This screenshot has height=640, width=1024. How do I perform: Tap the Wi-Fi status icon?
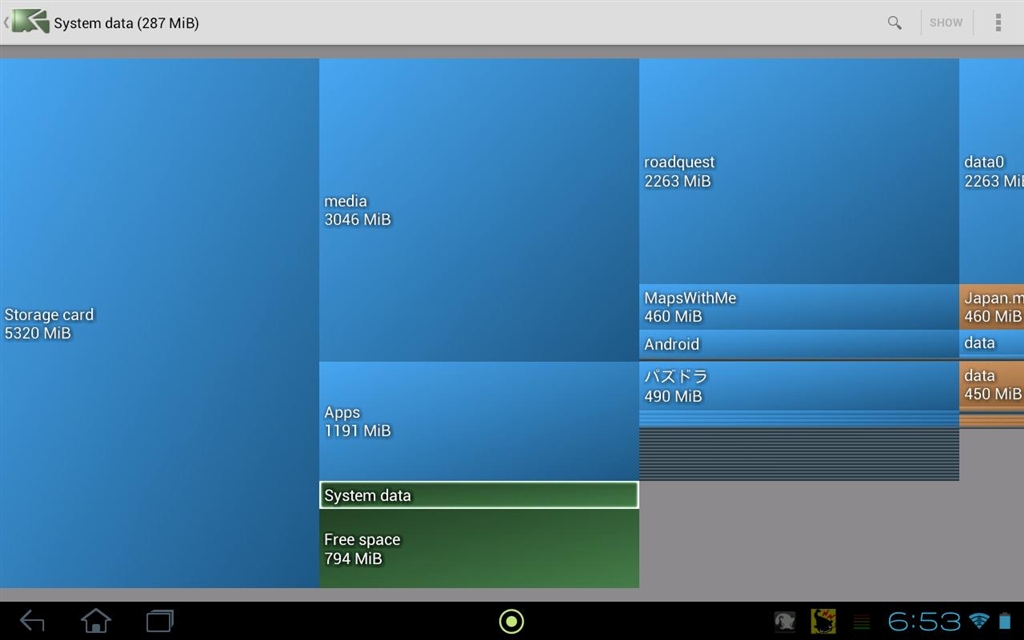click(979, 620)
